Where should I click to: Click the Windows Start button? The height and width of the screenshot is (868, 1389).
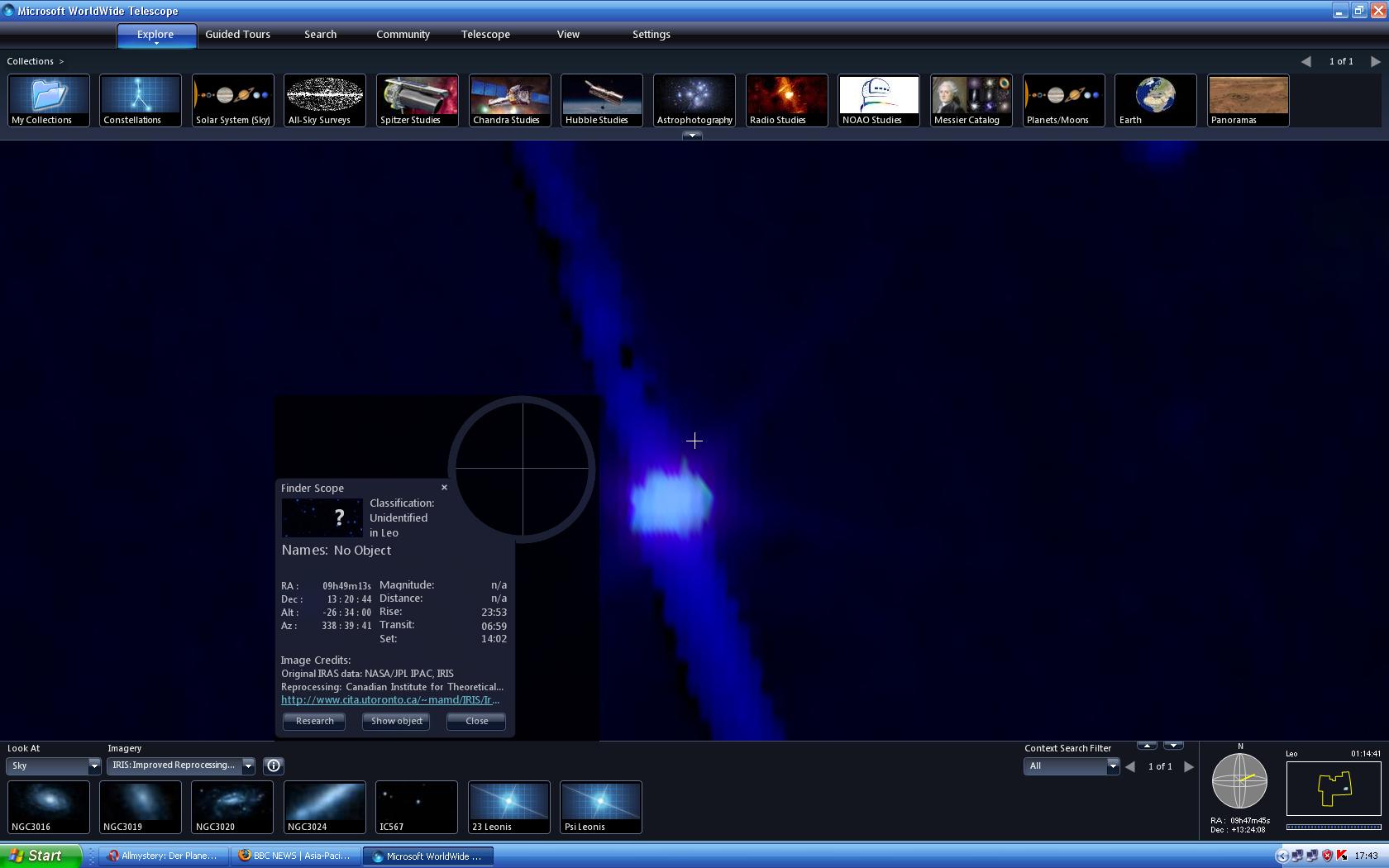[41, 856]
